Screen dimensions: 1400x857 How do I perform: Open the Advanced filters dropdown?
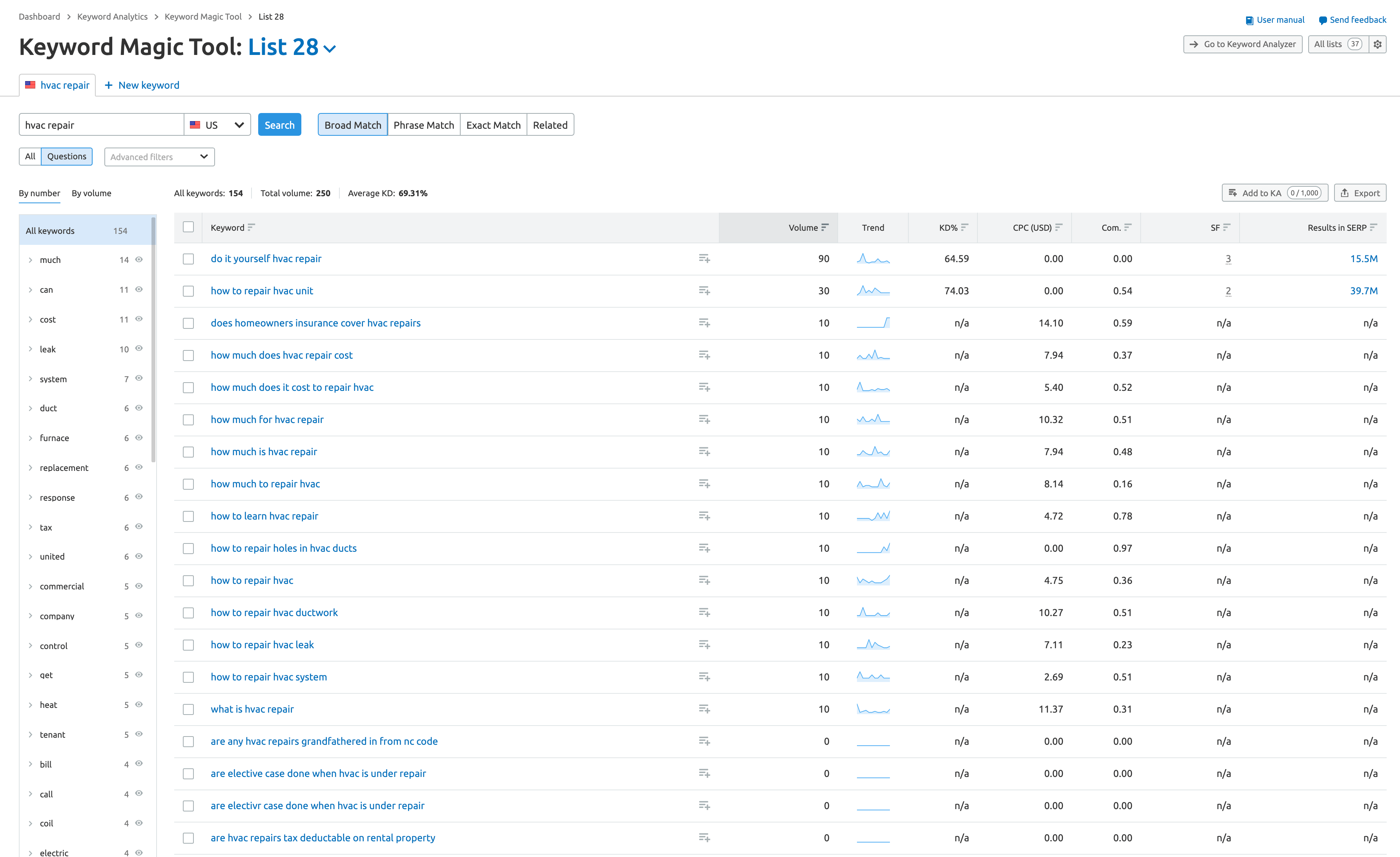[159, 157]
